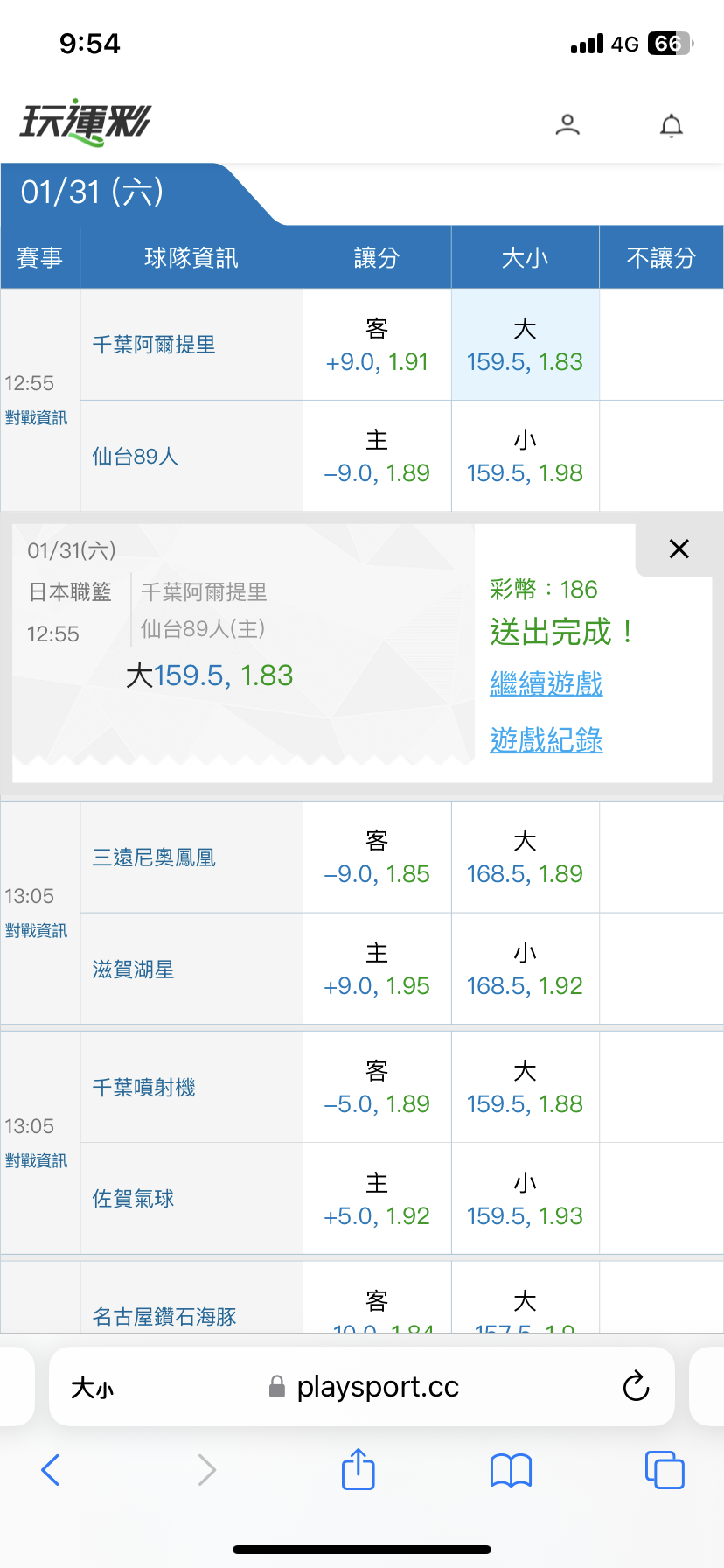Select the 01/31 (六) date tab

pos(93,192)
